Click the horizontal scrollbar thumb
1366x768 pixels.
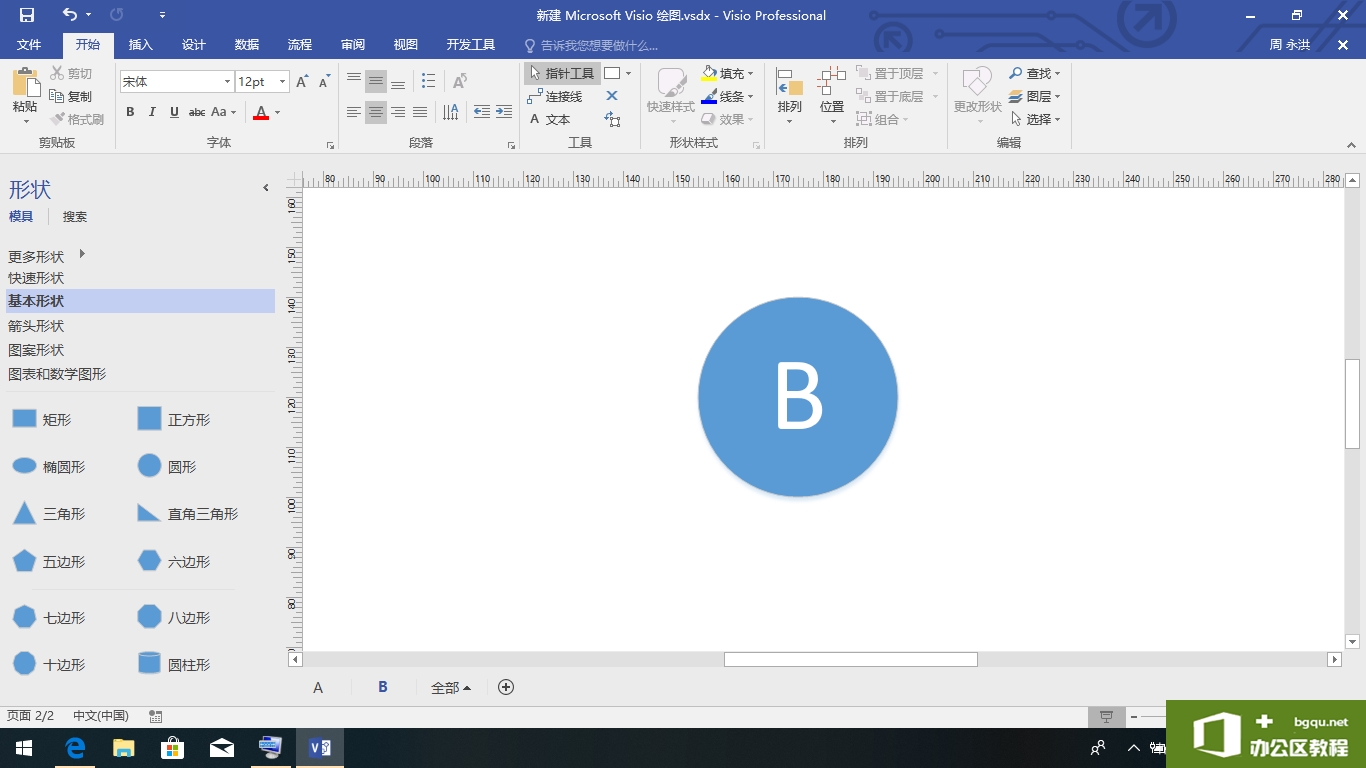pyautogui.click(x=851, y=659)
